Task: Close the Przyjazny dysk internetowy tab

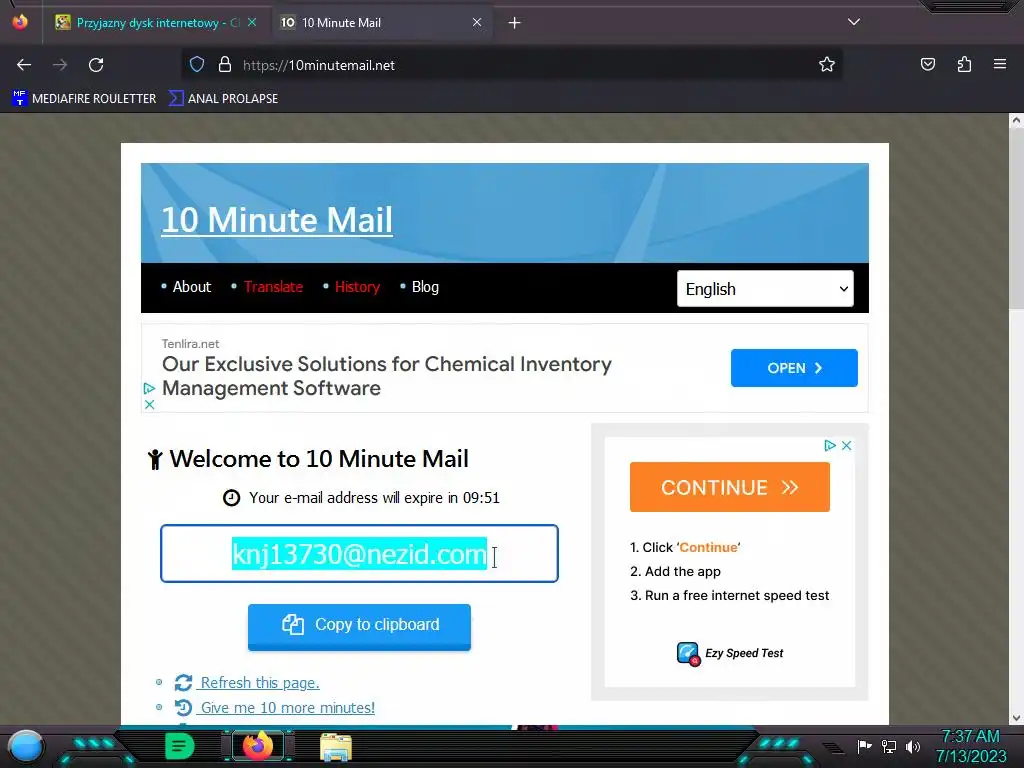Action: click(x=252, y=22)
